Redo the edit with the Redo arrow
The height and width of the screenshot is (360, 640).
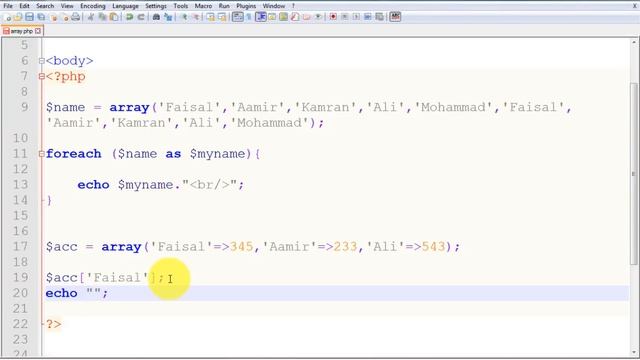click(x=141, y=17)
